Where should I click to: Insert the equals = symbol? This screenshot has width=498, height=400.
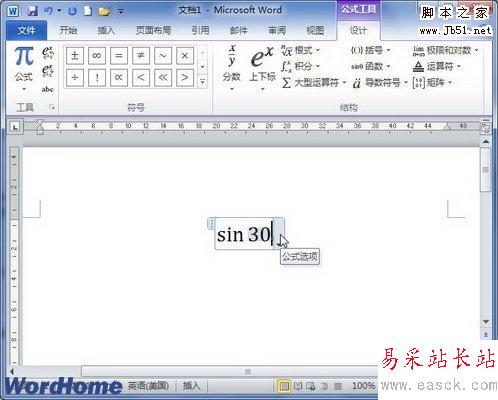click(119, 56)
